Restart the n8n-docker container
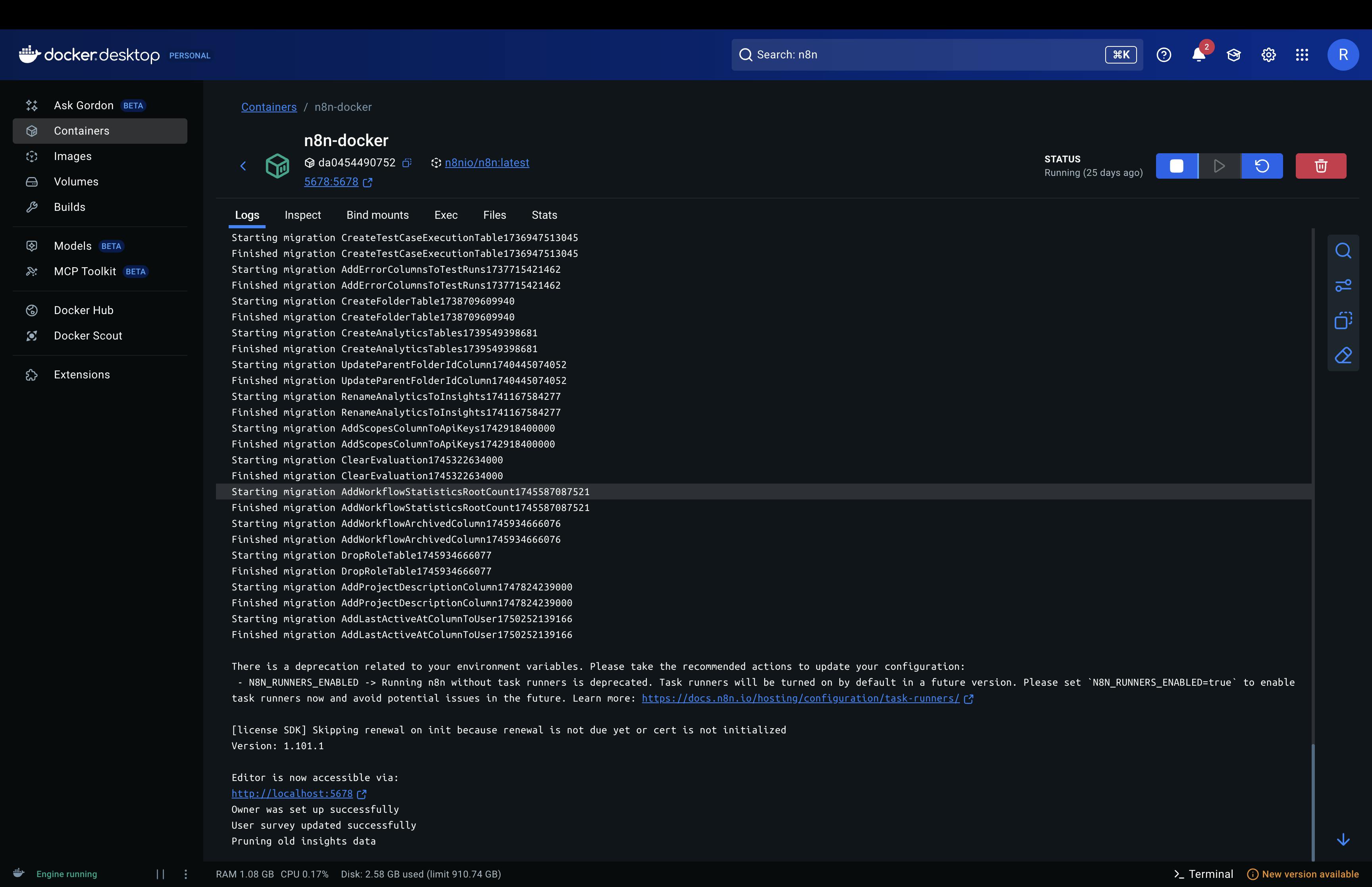 1262,166
